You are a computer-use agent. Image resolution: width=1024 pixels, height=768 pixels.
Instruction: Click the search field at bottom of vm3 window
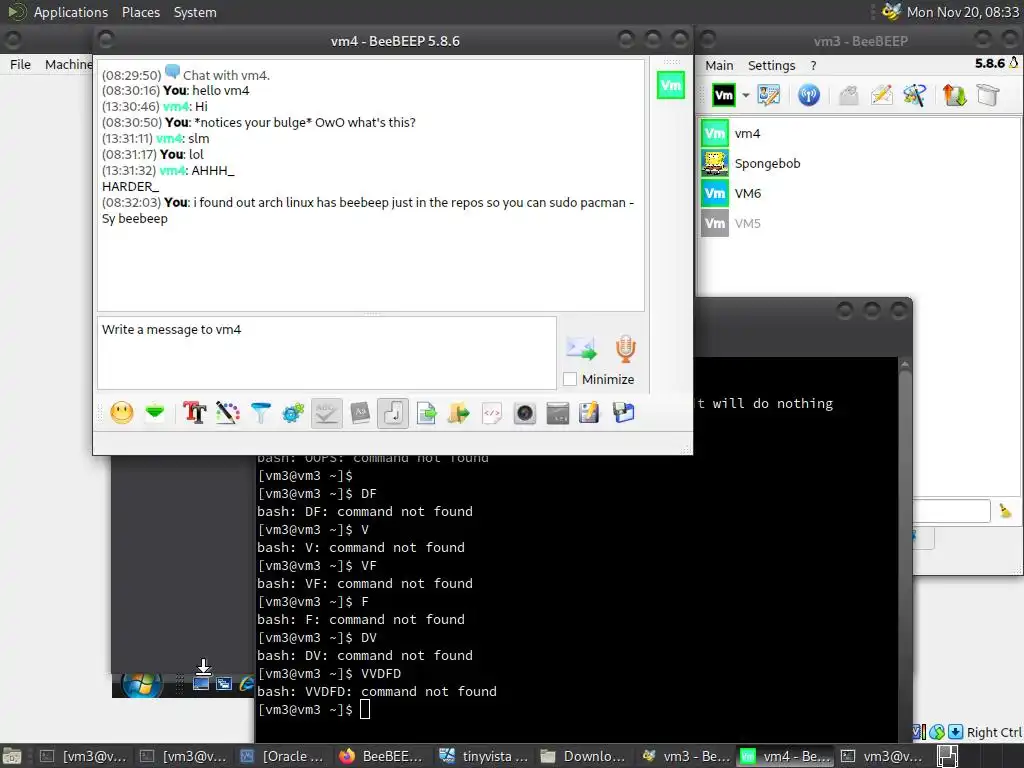(x=952, y=511)
